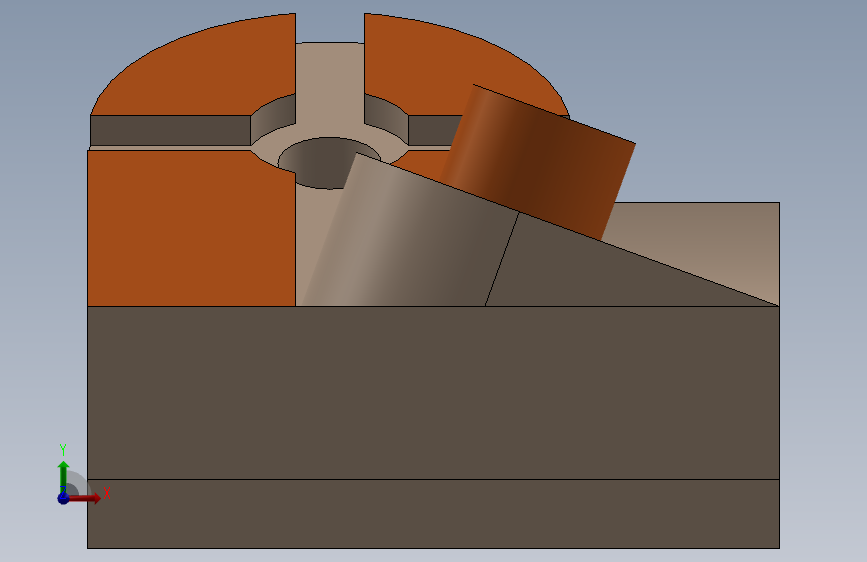The image size is (867, 562).
Task: Select the thin bottom strip face
Action: point(433,514)
